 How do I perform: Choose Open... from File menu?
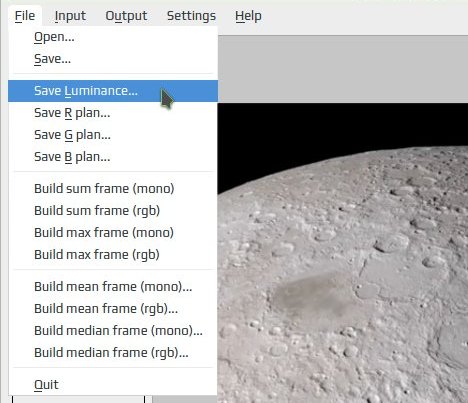click(x=113, y=37)
